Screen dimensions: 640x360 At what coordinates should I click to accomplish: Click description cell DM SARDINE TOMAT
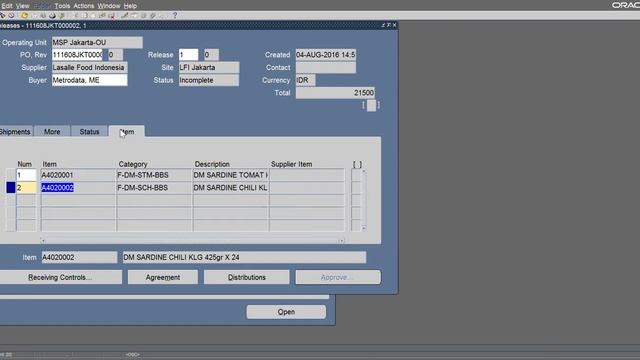[x=230, y=175]
